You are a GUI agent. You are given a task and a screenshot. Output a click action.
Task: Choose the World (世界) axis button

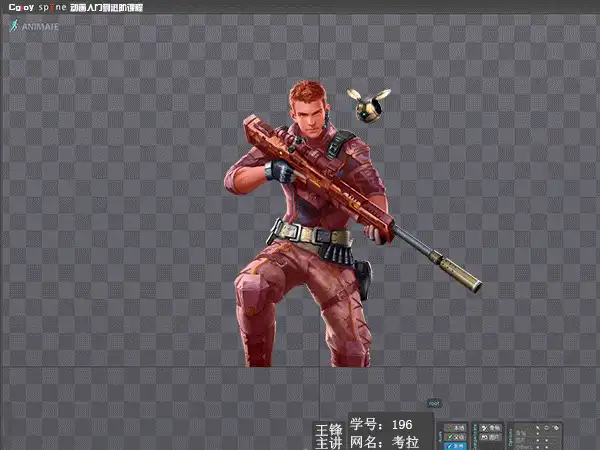[455, 446]
